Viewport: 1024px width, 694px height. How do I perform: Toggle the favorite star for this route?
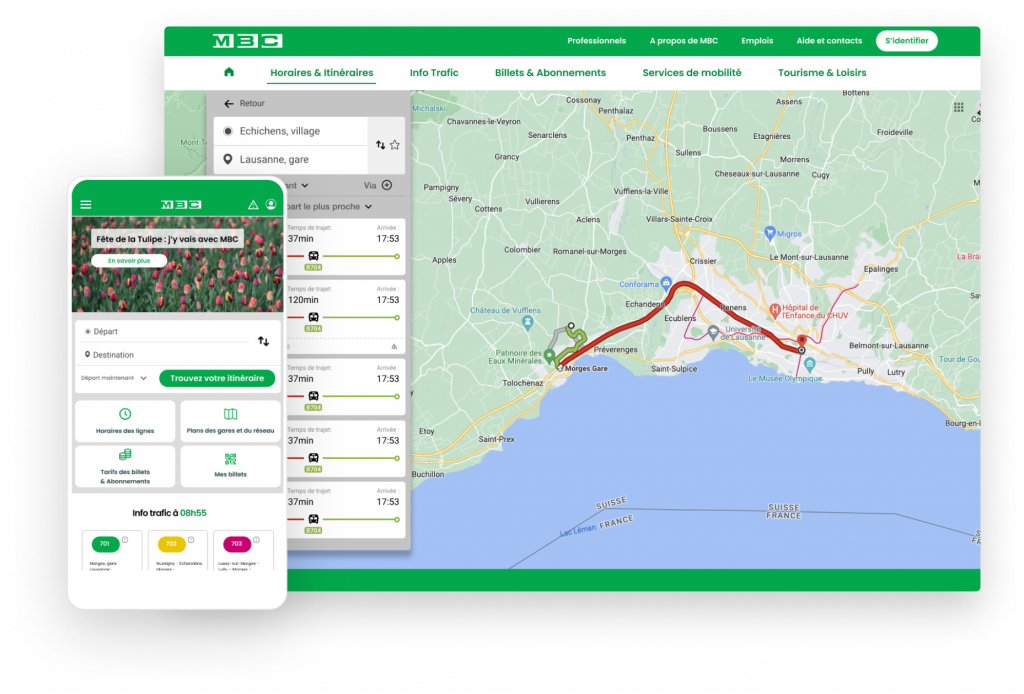pos(395,145)
